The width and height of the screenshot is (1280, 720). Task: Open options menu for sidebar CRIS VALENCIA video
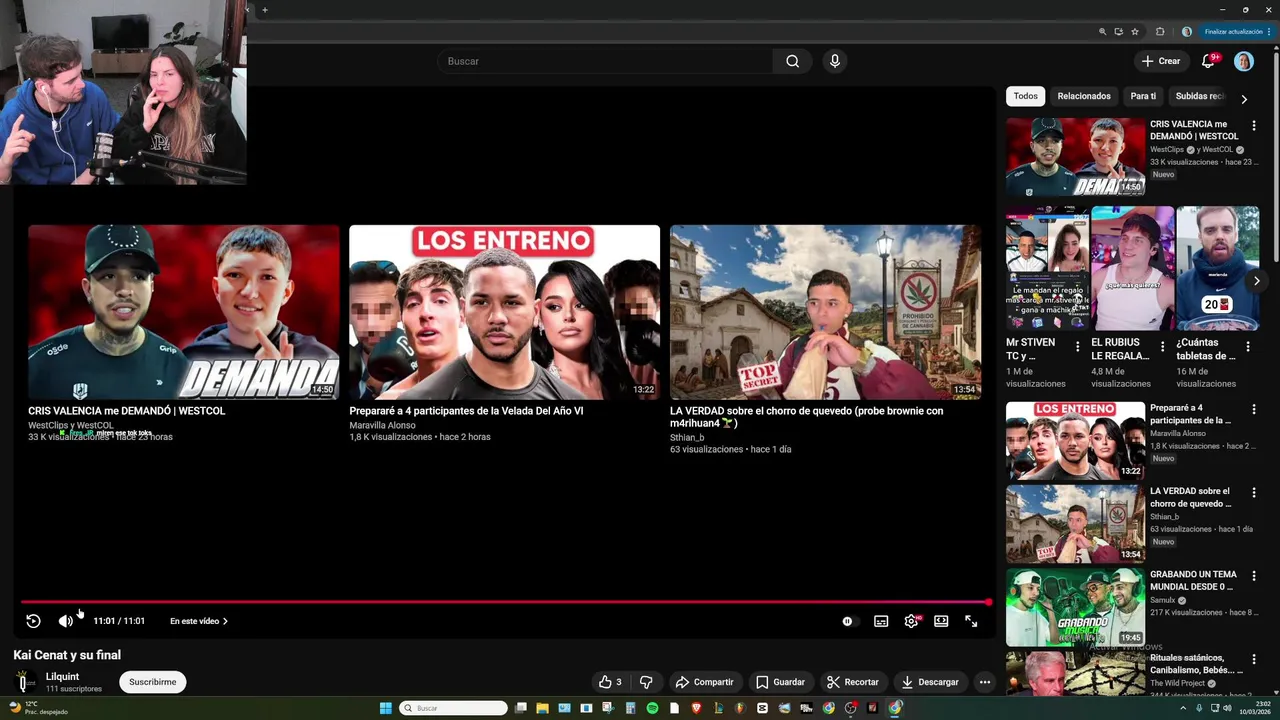tap(1253, 125)
